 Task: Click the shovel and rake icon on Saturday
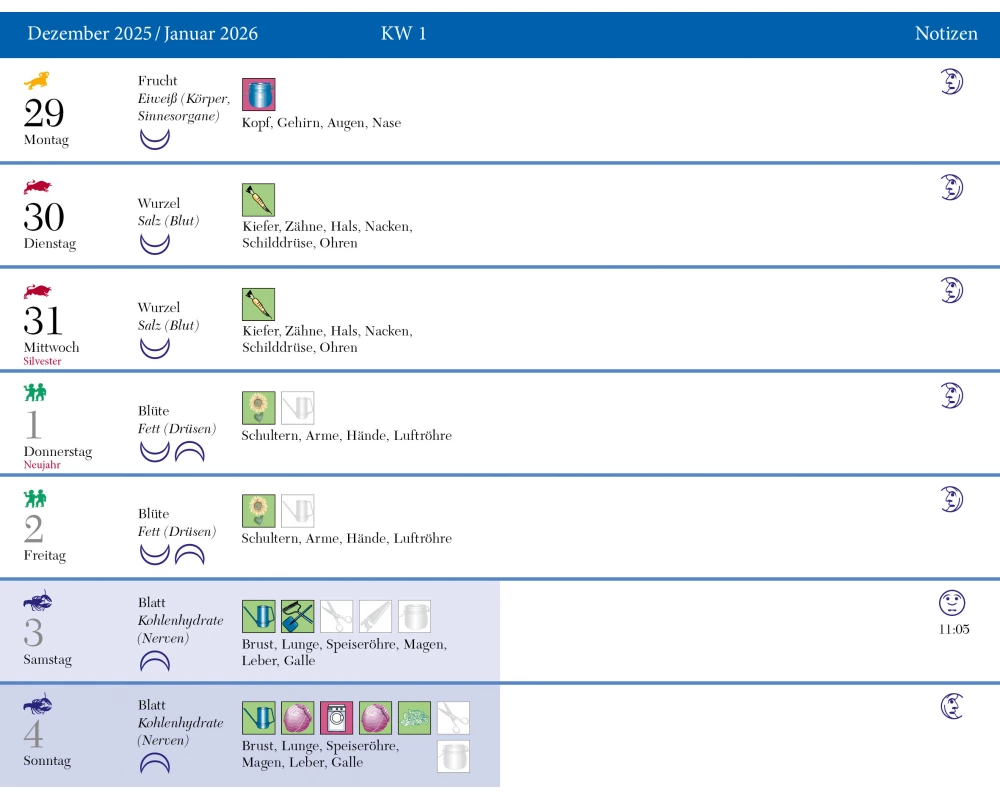click(x=297, y=616)
